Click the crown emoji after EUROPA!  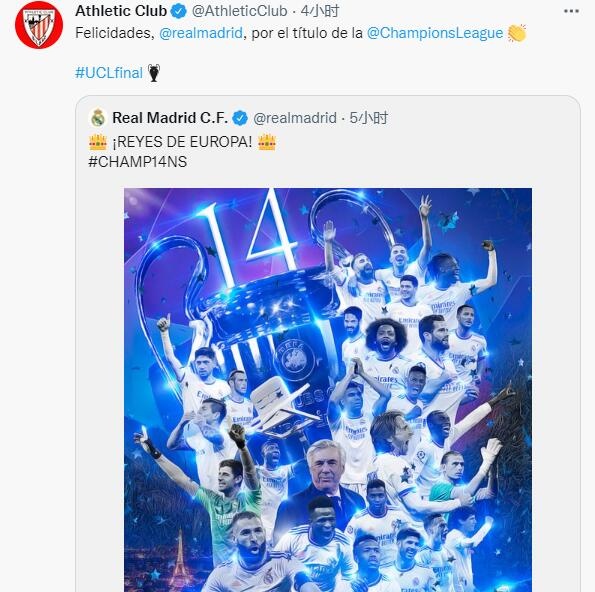[x=267, y=142]
